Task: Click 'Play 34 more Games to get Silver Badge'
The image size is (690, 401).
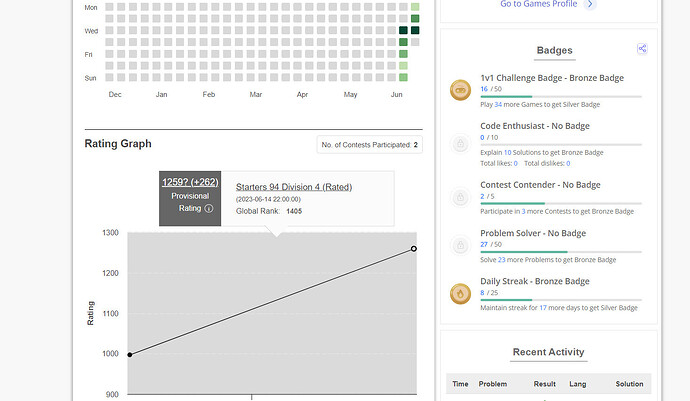Action: click(x=540, y=105)
